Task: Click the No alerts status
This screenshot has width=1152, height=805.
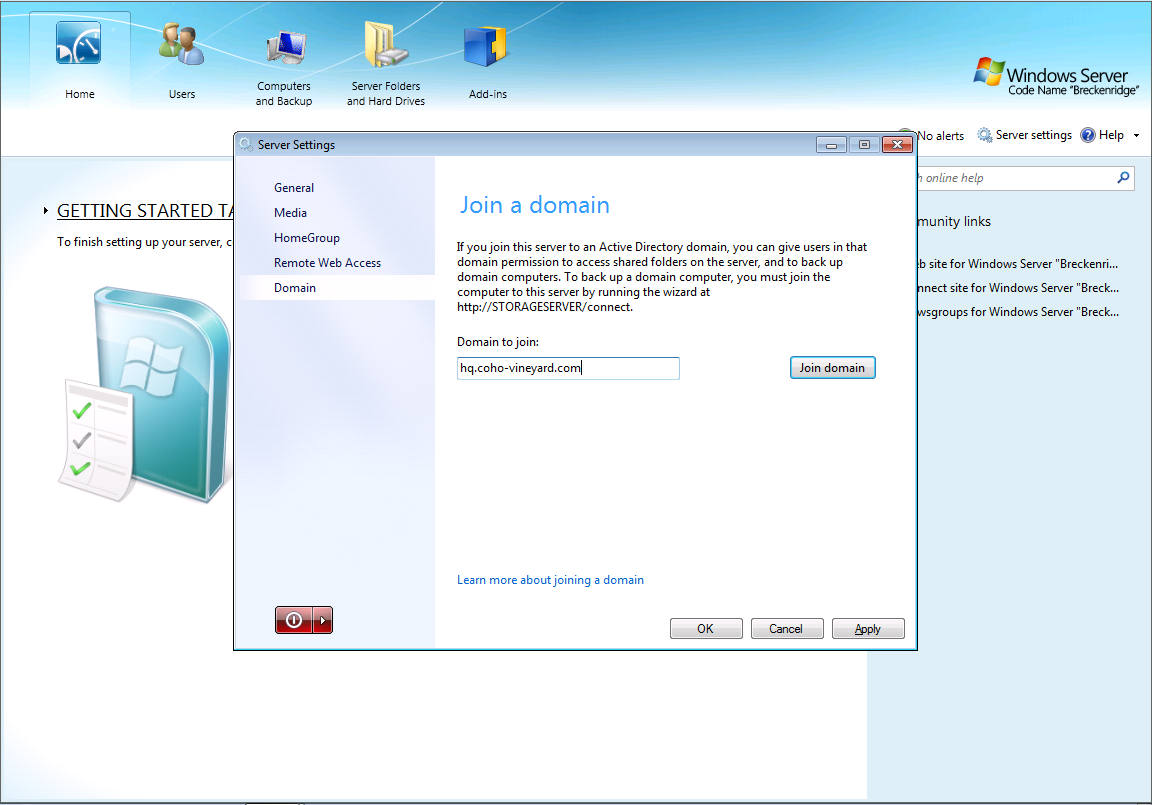Action: (940, 136)
